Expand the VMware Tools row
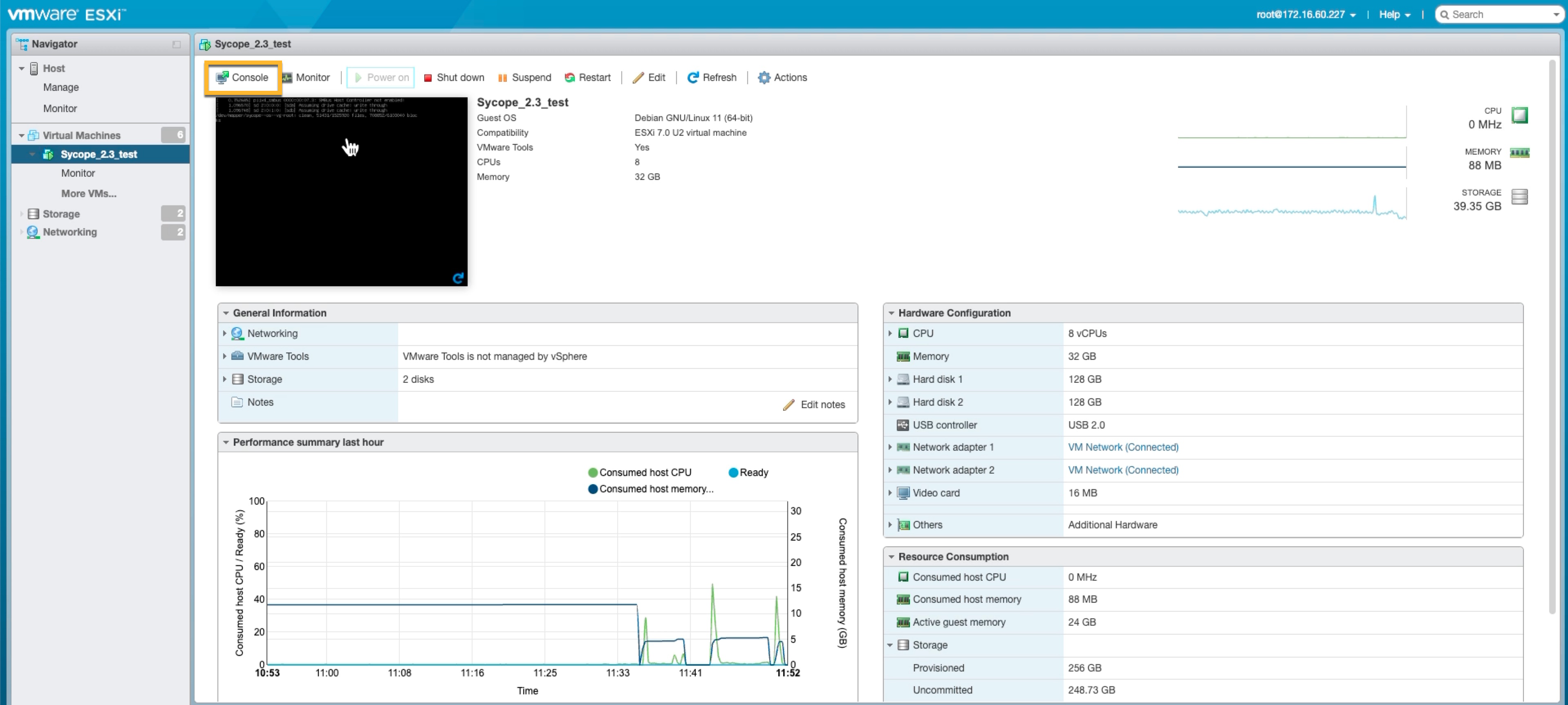The width and height of the screenshot is (1568, 705). 224,356
